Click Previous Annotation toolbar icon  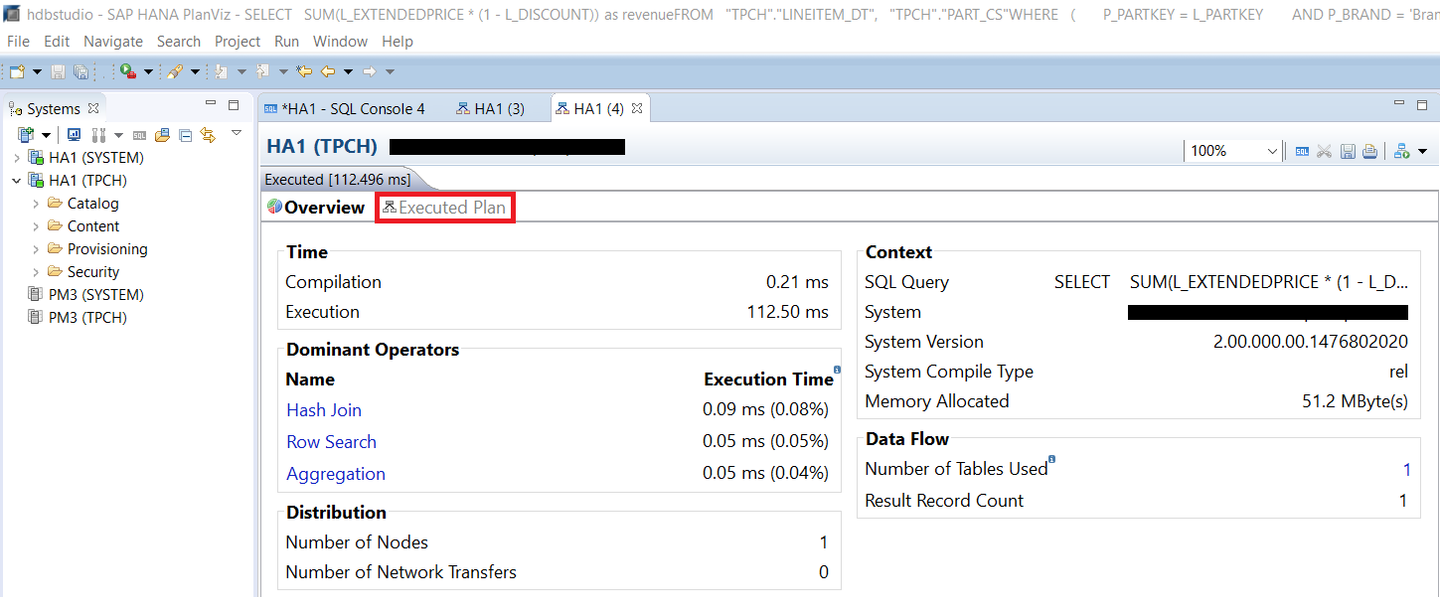[x=262, y=72]
